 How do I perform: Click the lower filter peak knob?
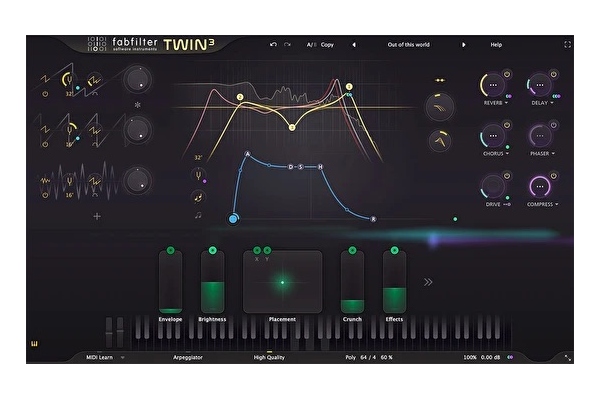click(x=440, y=140)
